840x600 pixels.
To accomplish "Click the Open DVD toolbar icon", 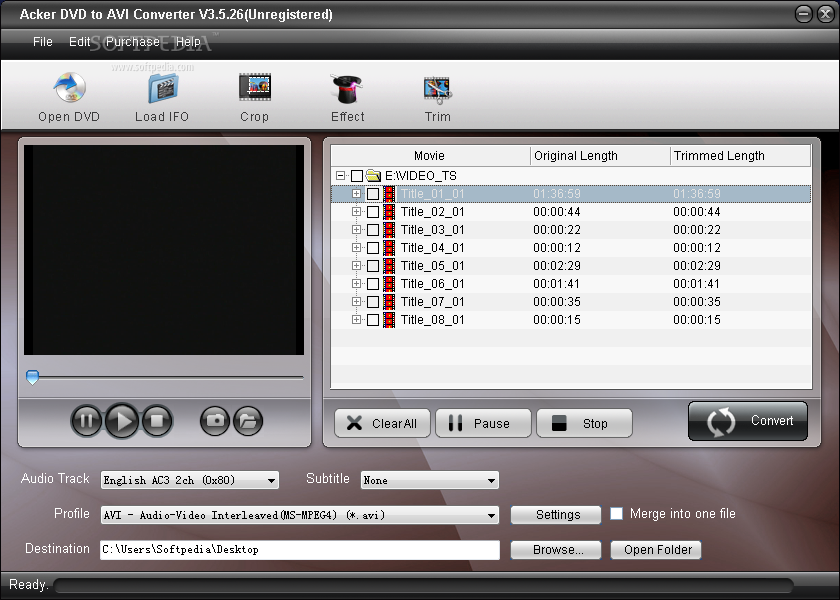I will [69, 87].
